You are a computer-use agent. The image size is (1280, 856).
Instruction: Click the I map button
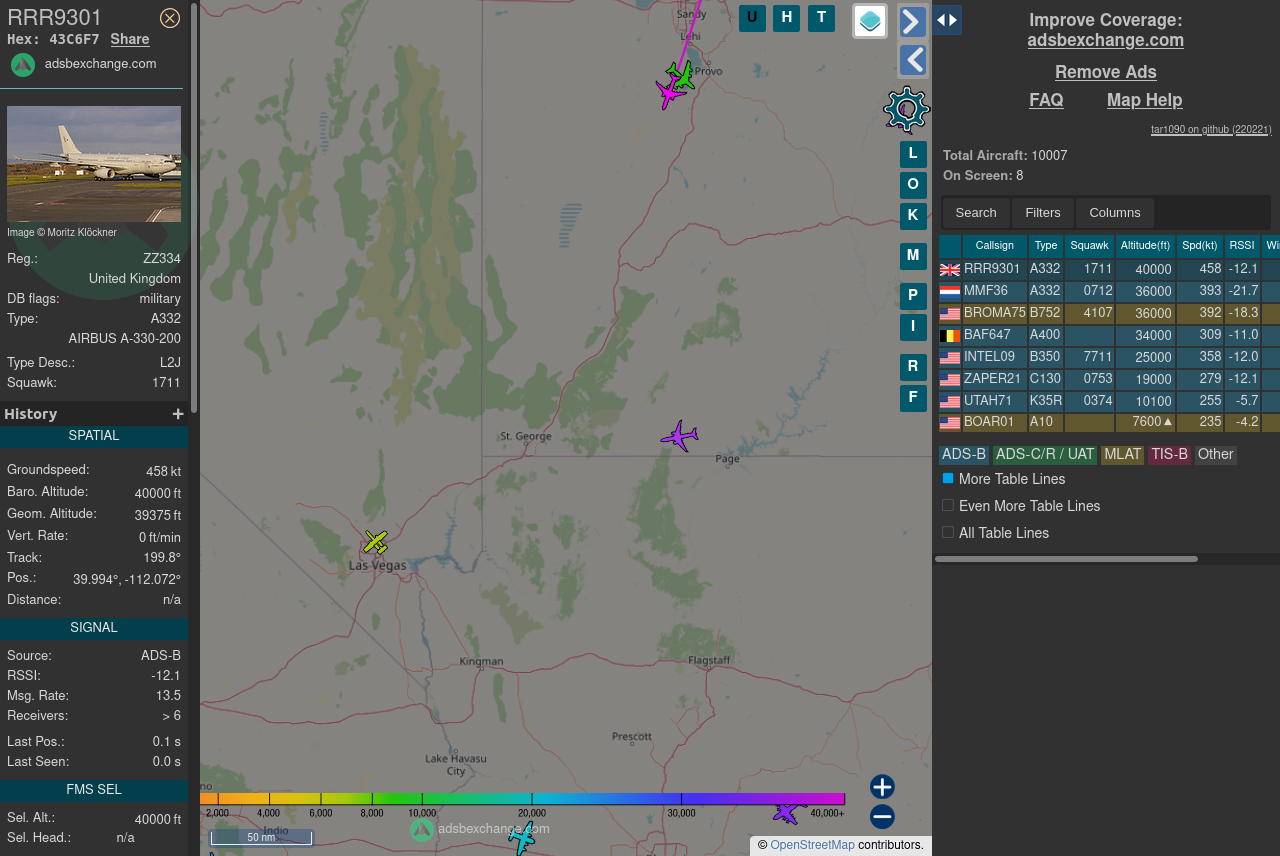coord(913,327)
